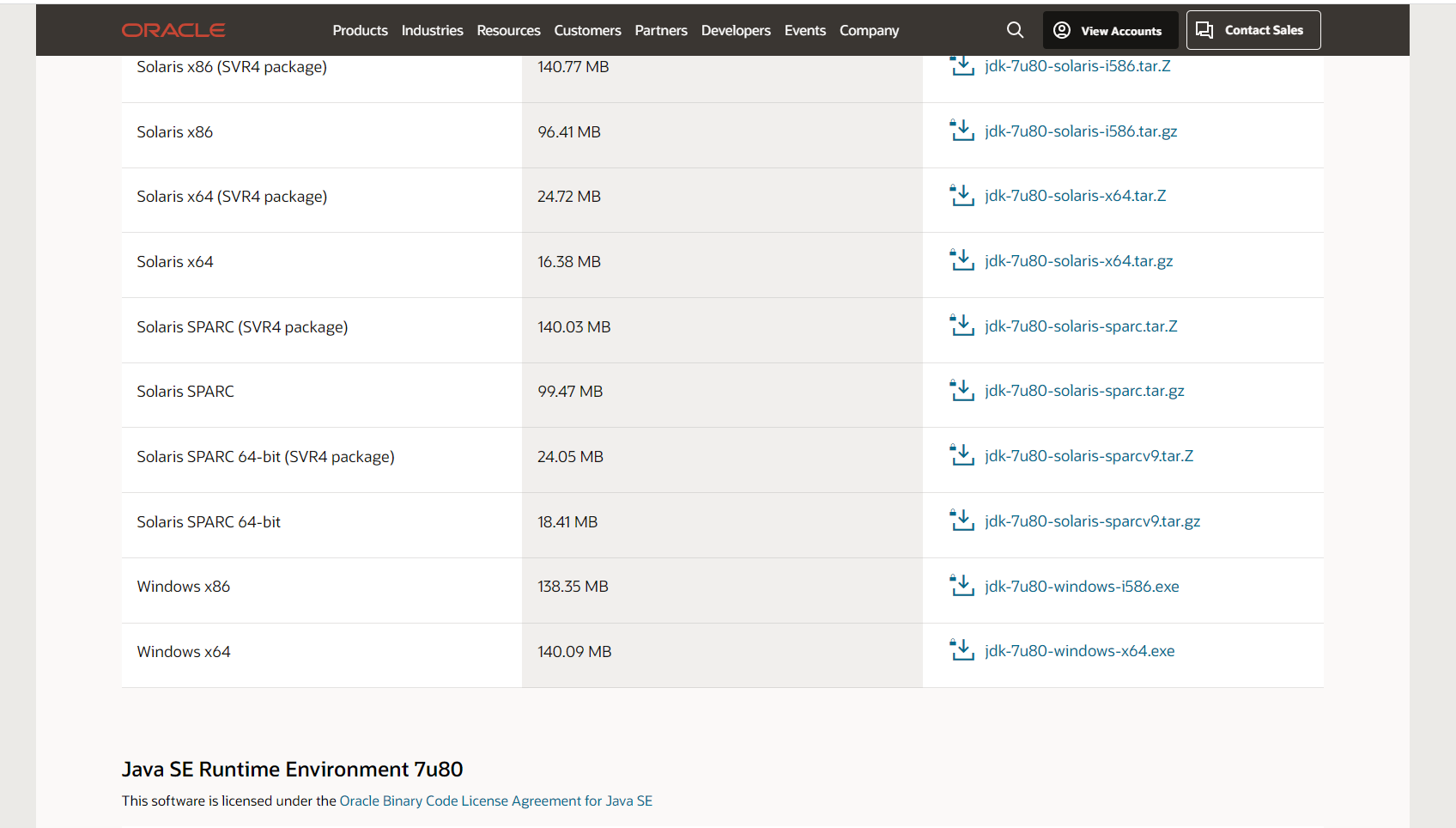The image size is (1456, 828).
Task: Click download icon for jdk-7u80-solaris-sparcv9.tar.Z
Action: coord(962,455)
